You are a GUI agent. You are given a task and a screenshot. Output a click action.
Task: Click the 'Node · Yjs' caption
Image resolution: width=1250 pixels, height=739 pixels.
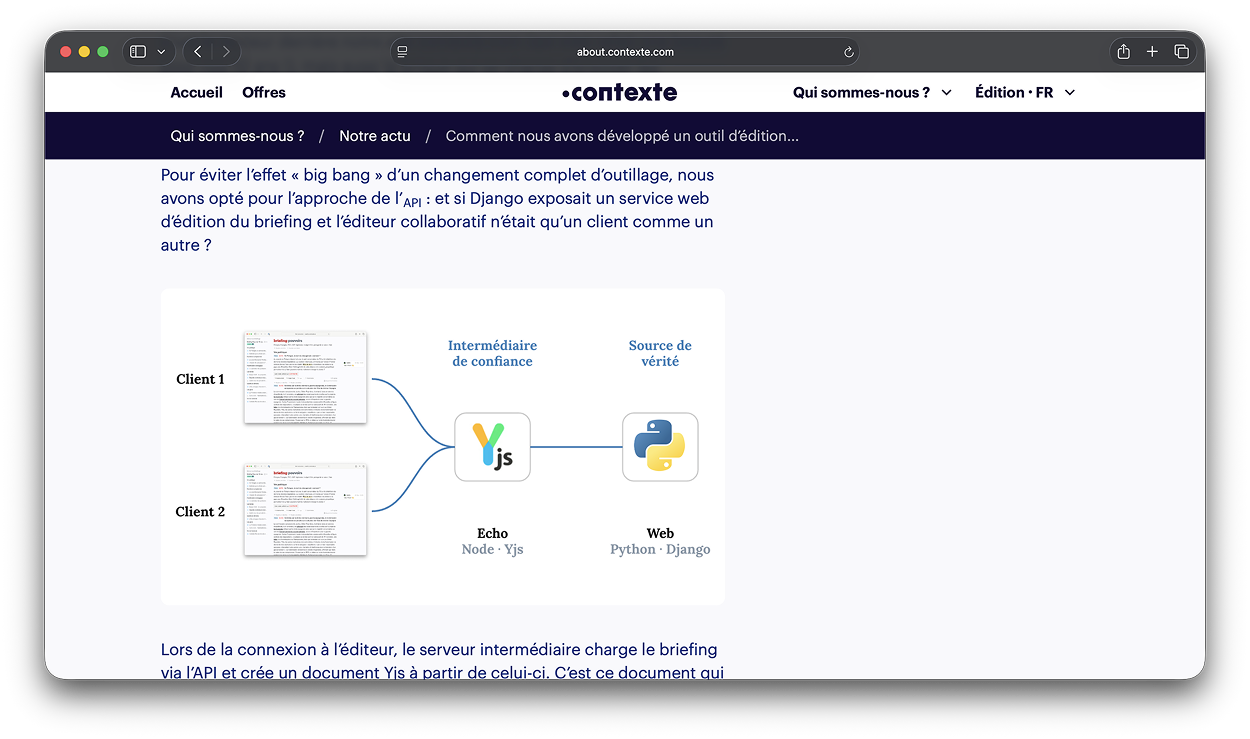coord(492,549)
